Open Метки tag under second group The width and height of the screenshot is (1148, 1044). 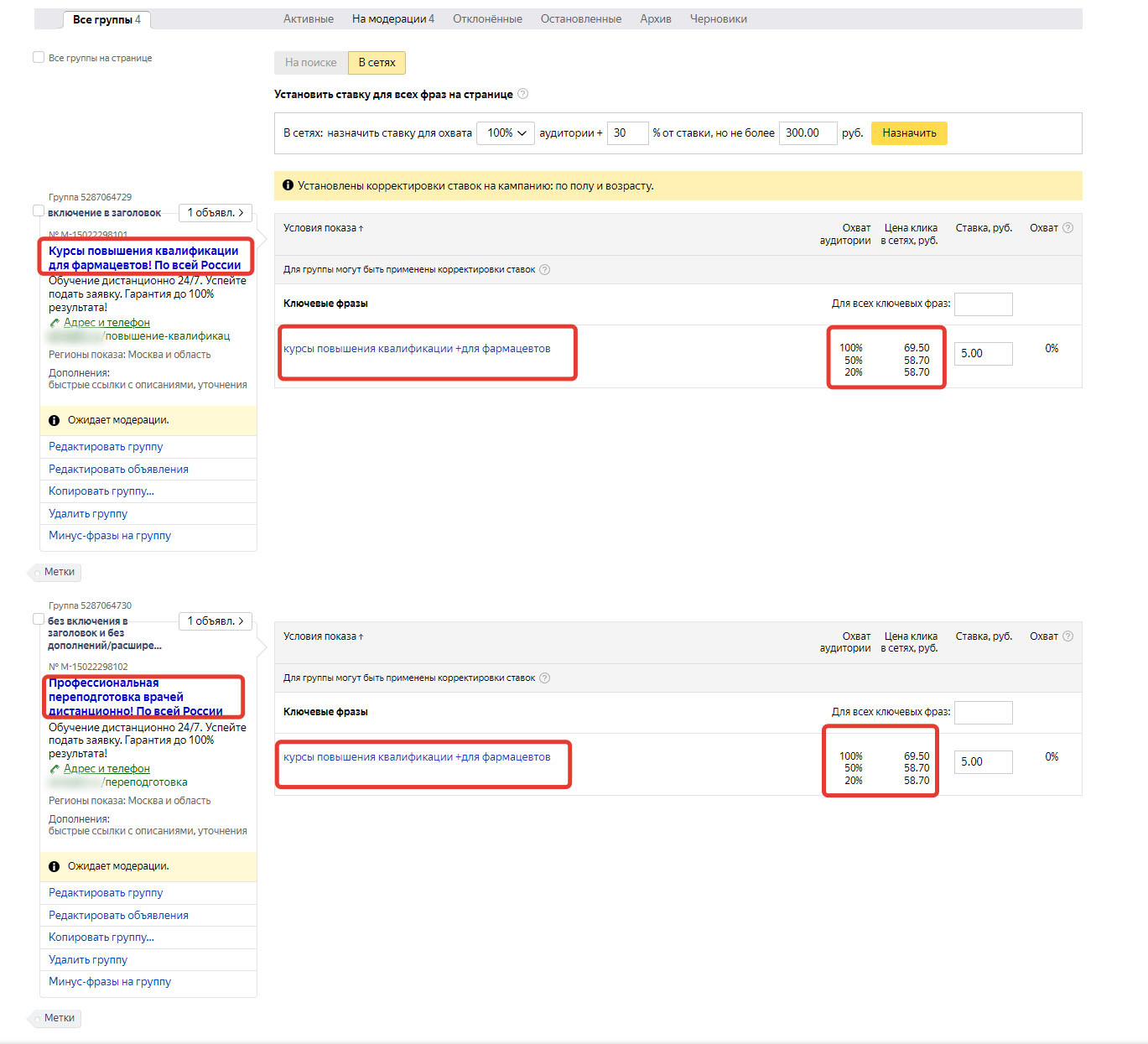click(55, 1018)
